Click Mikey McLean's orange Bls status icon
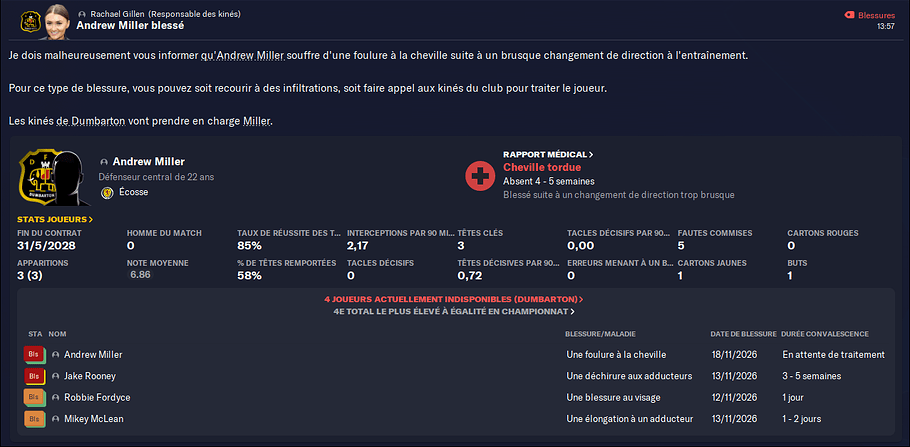This screenshot has width=910, height=447. pos(34,419)
